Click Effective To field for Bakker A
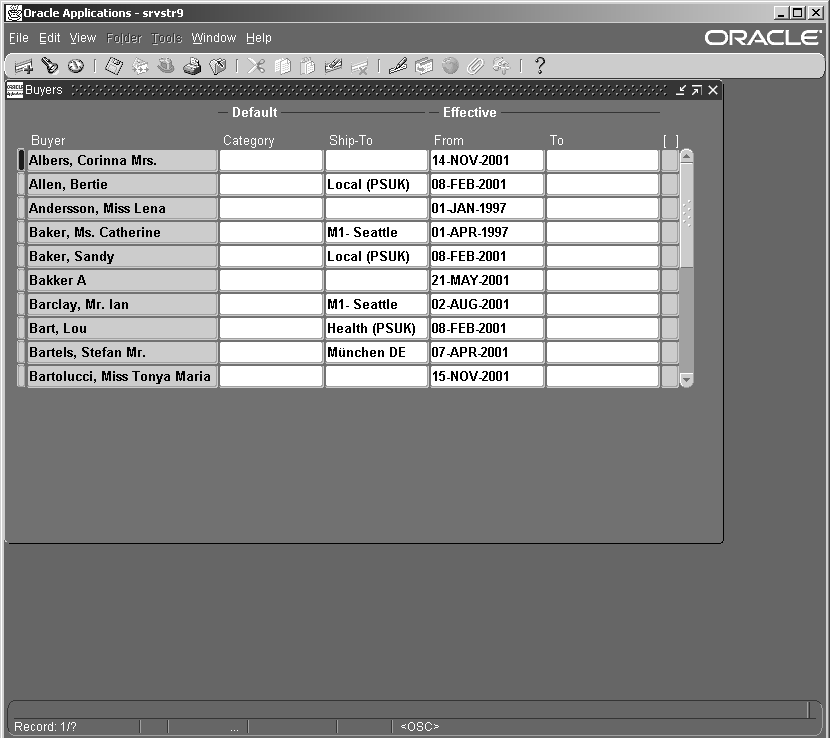830x738 pixels. pyautogui.click(x=602, y=281)
